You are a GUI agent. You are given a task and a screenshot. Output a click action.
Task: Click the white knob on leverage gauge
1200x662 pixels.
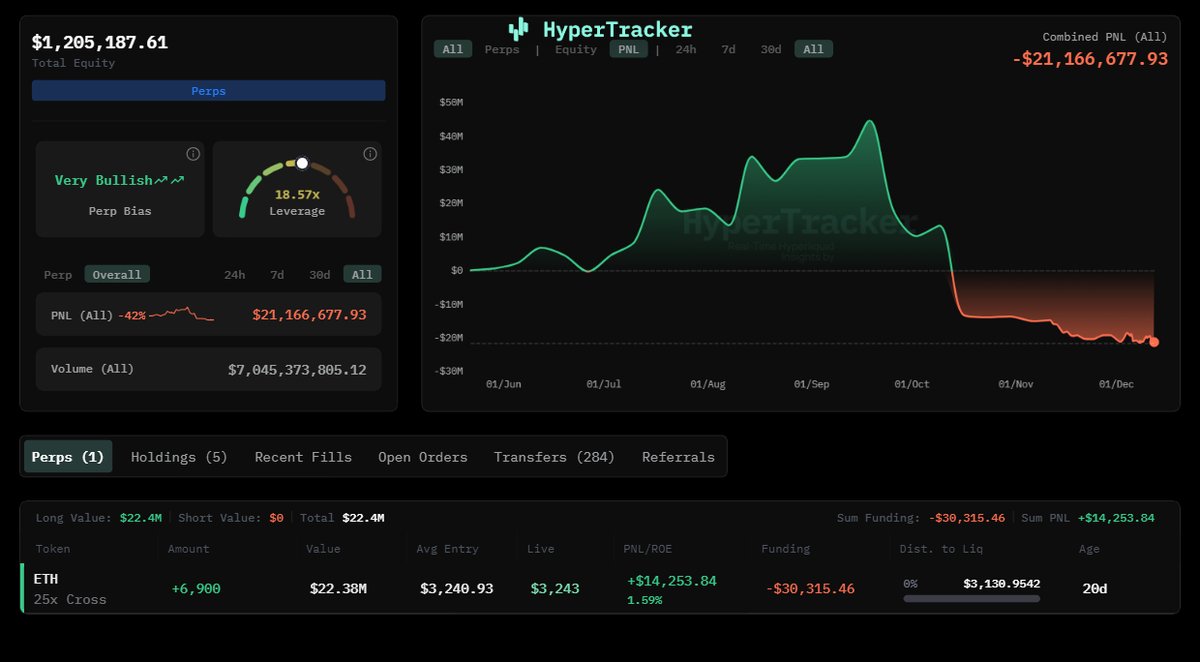(302, 163)
